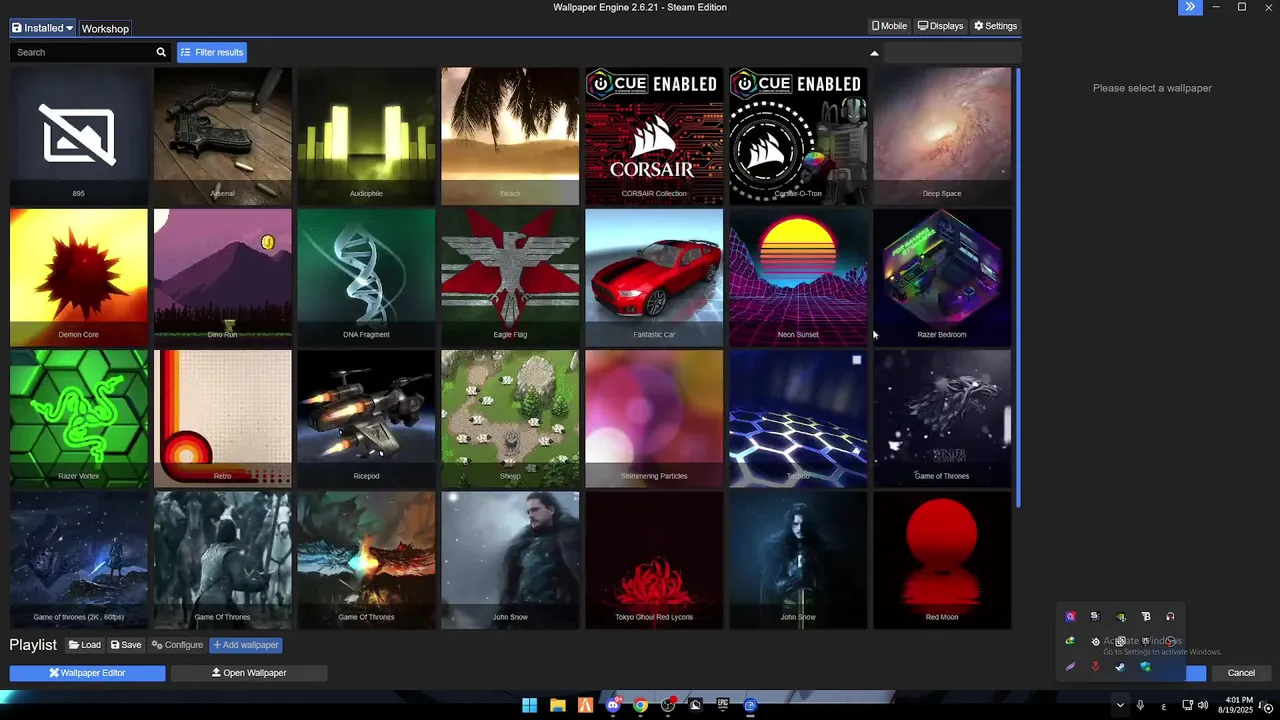Select Game of thrones (2K, 60fps) wallpaper
1280x720 pixels.
(x=79, y=560)
